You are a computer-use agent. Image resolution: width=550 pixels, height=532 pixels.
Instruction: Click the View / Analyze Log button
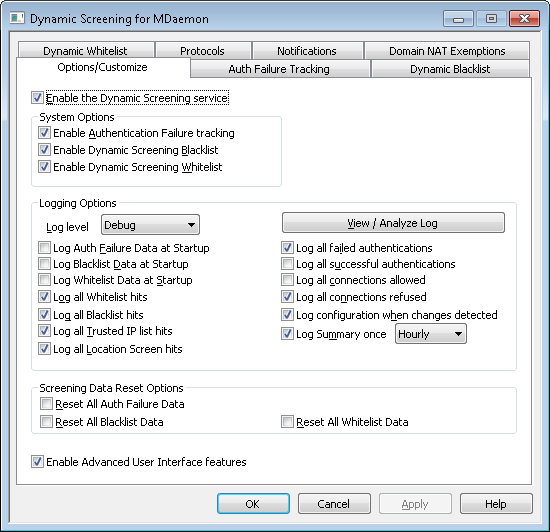coord(393,223)
